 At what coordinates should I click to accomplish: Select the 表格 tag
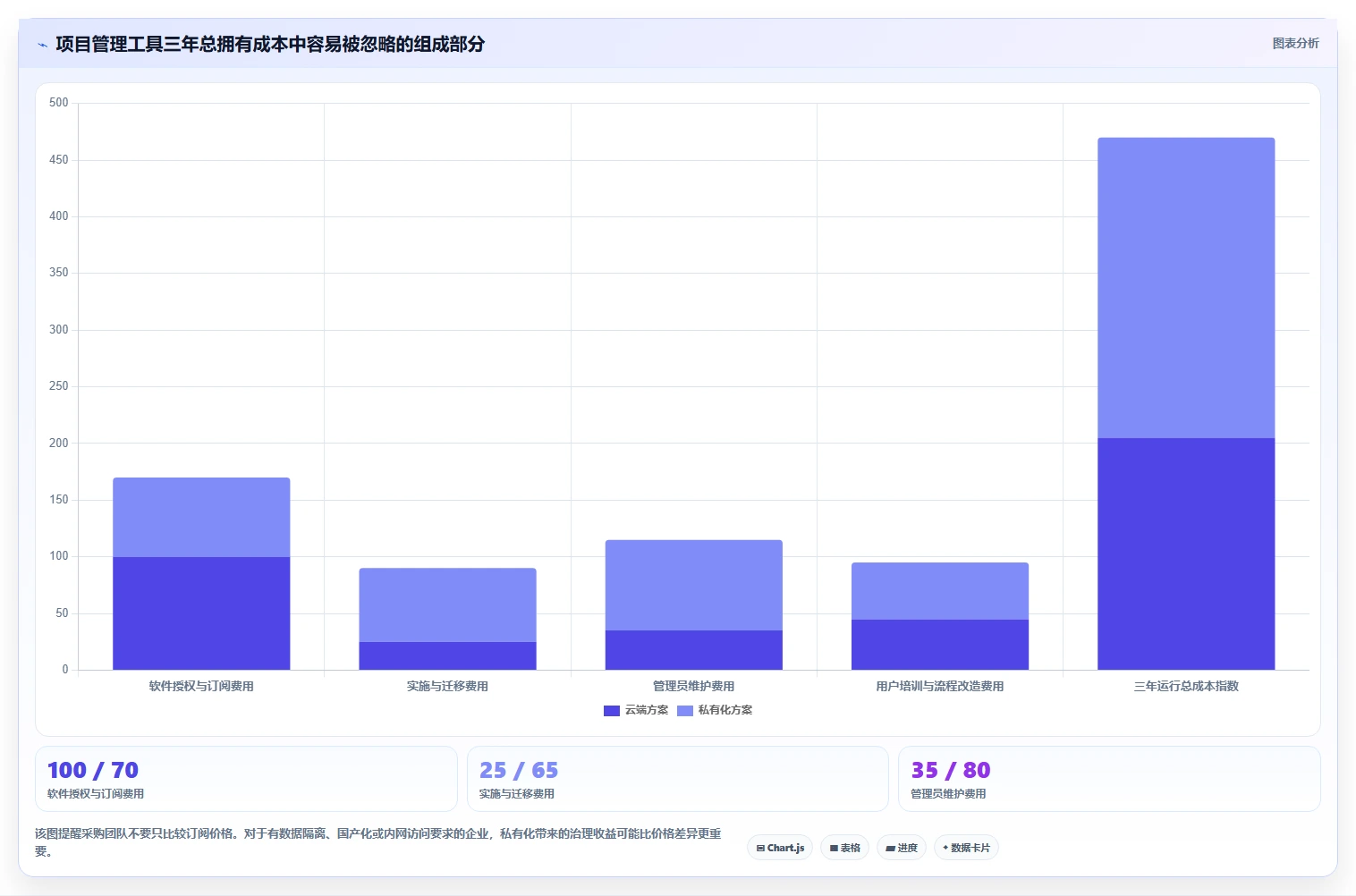tap(844, 848)
